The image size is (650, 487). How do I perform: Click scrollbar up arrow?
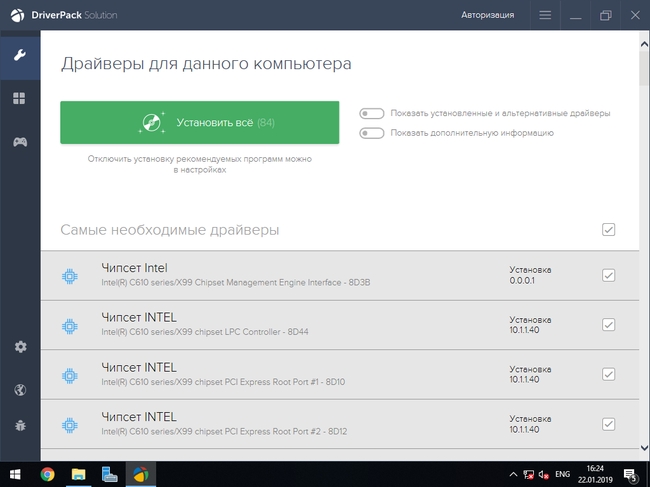644,44
